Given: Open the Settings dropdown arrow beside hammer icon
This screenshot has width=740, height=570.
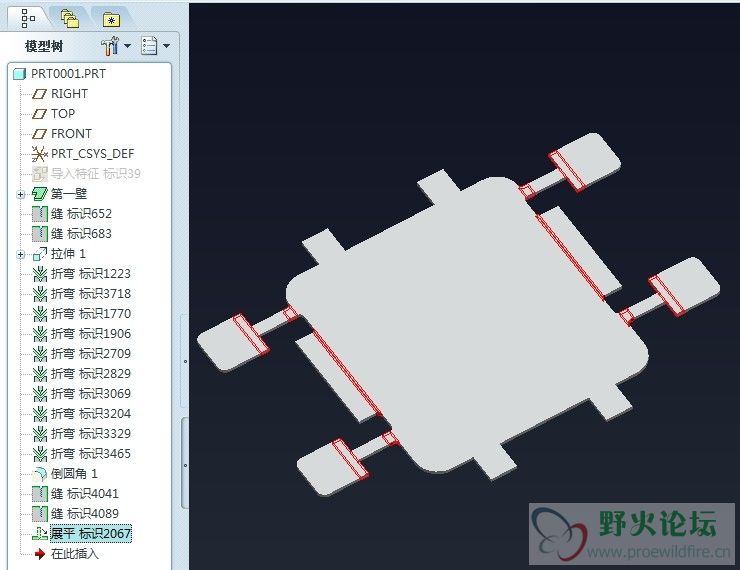Looking at the screenshot, I should click(x=127, y=46).
